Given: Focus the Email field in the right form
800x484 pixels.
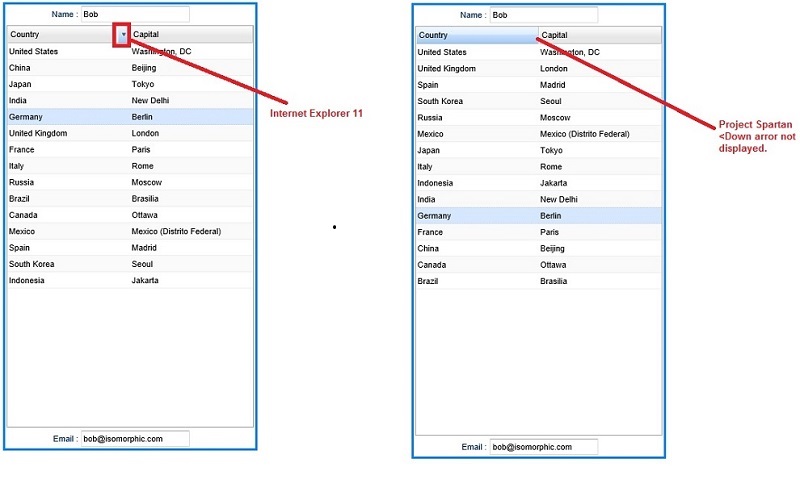Looking at the screenshot, I should [543, 446].
